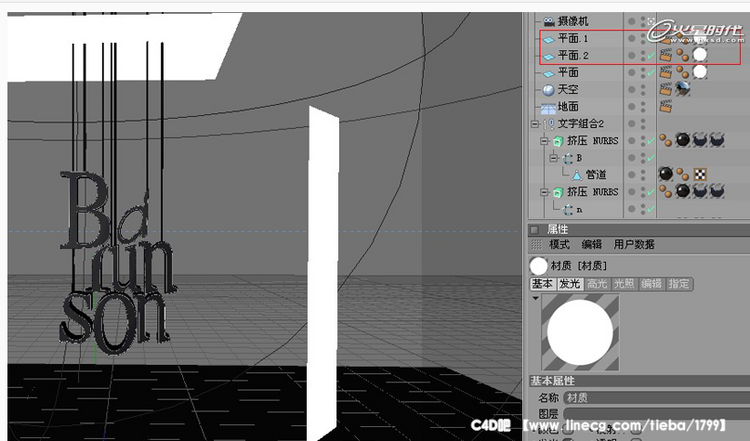Collapse the second 挤压 NURBS node
Screen dimensions: 750x441
coord(544,192)
